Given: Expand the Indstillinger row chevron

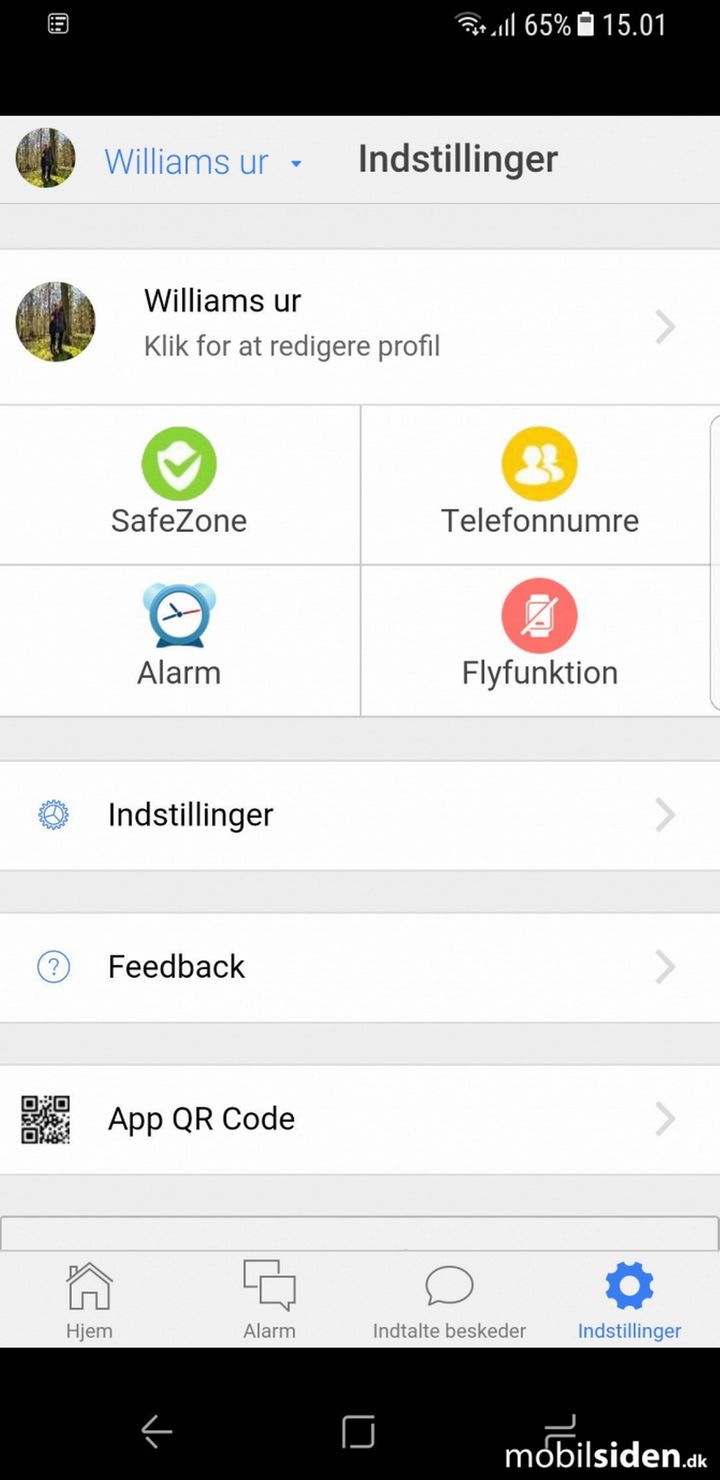Looking at the screenshot, I should pos(665,815).
